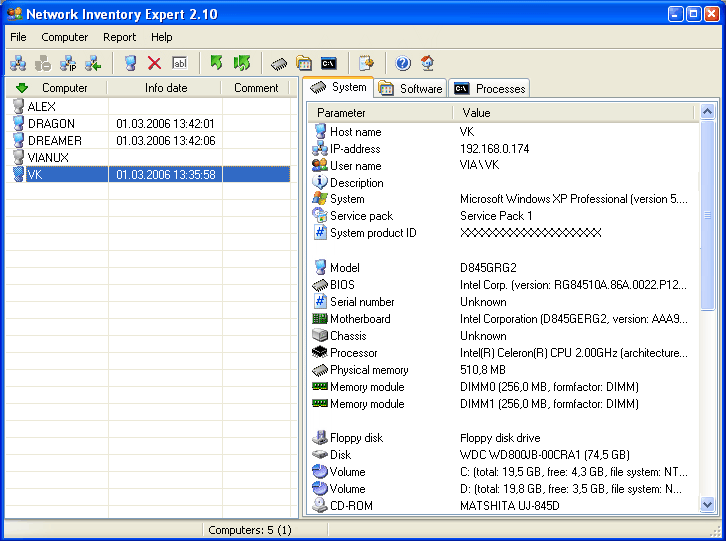Viewport: 726px width, 541px height.
Task: Click the single blue computer toolbar icon
Action: coord(131,63)
